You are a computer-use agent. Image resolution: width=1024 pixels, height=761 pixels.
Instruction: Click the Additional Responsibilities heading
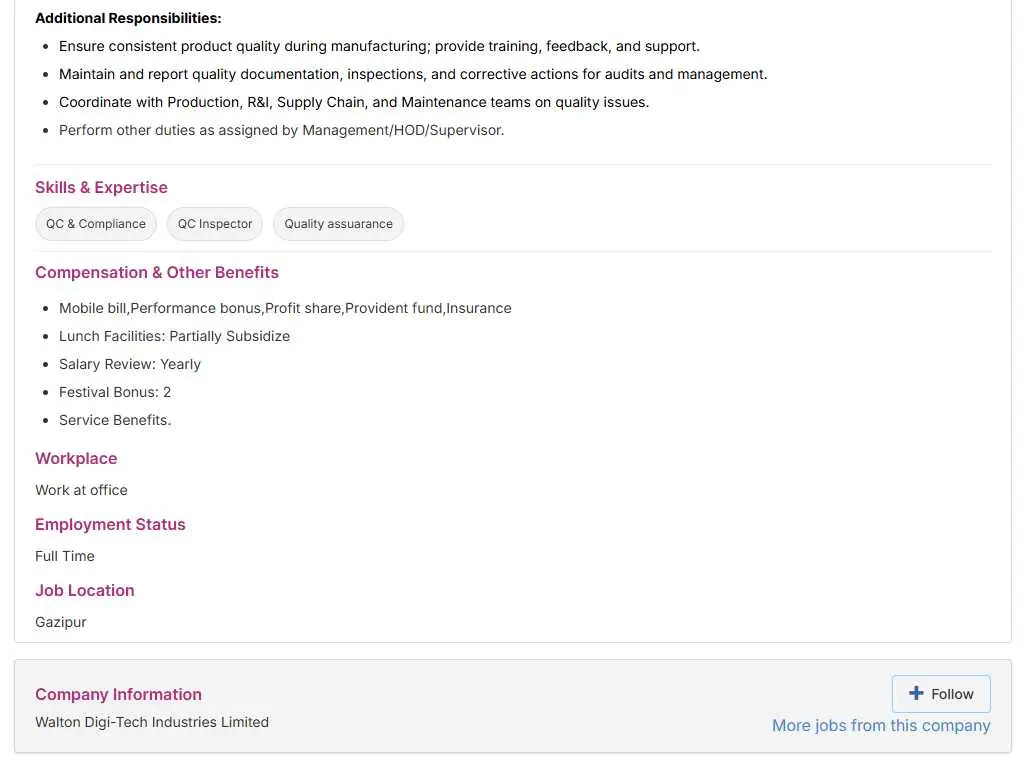(128, 18)
